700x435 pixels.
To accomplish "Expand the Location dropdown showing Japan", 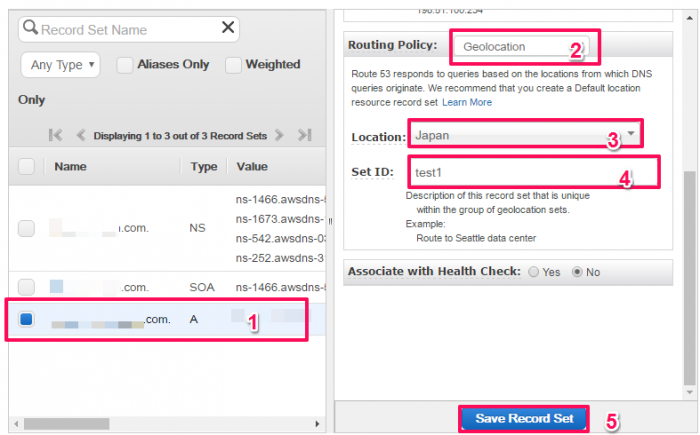I will point(525,134).
